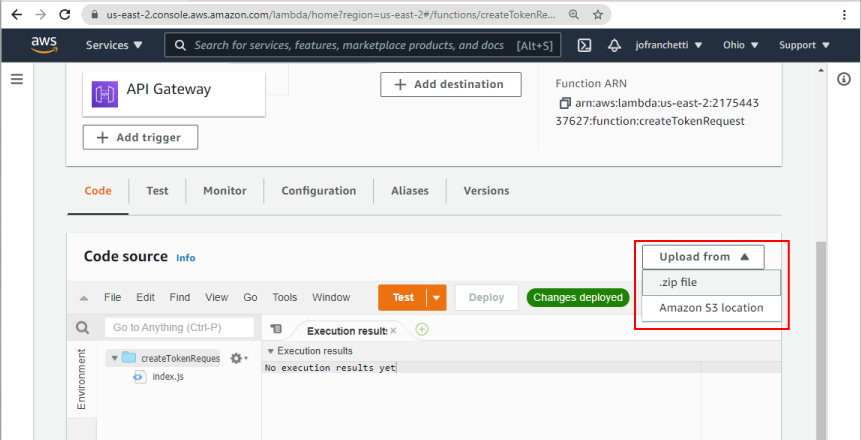The width and height of the screenshot is (861, 440).
Task: Open the Ohio region selector
Action: 741,45
